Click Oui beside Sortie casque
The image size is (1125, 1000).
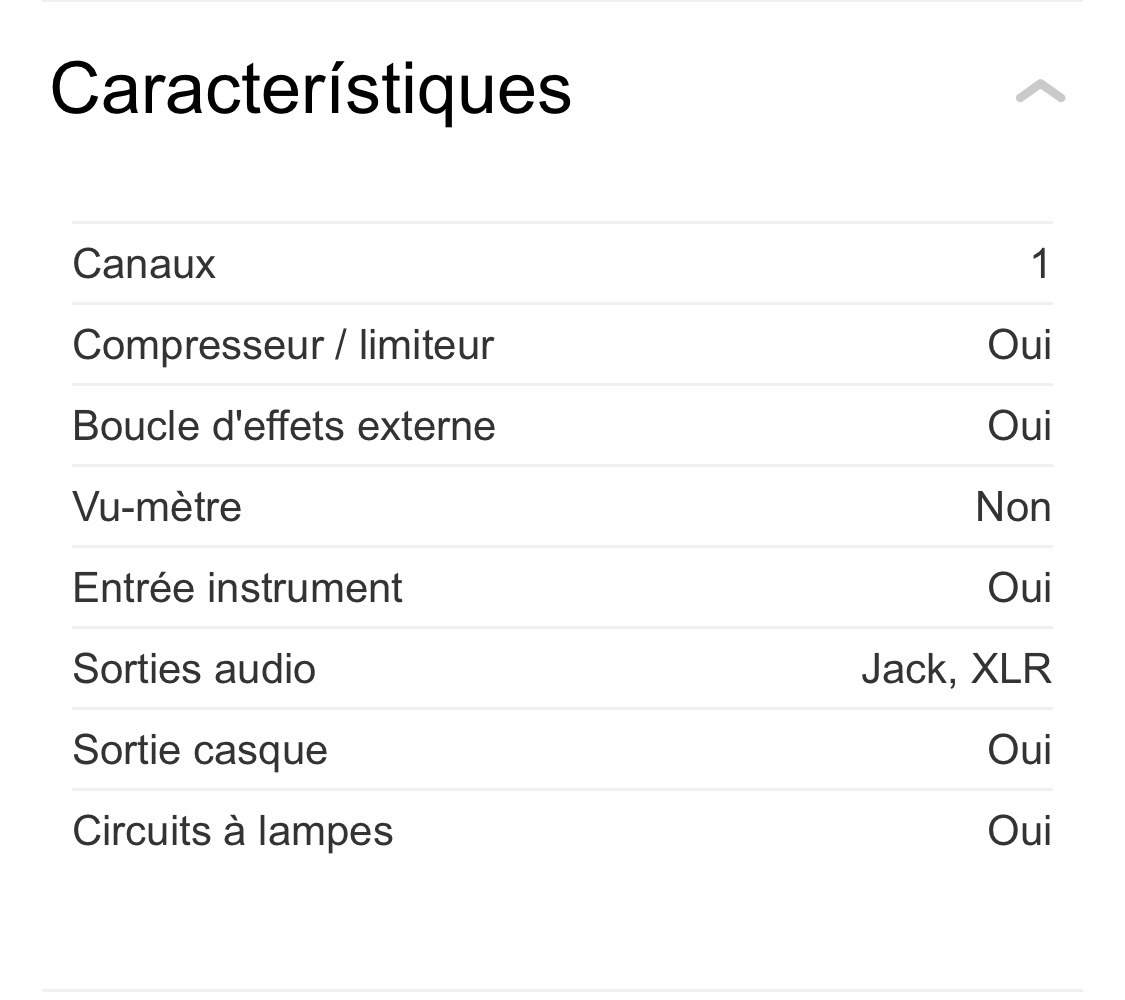click(1019, 751)
